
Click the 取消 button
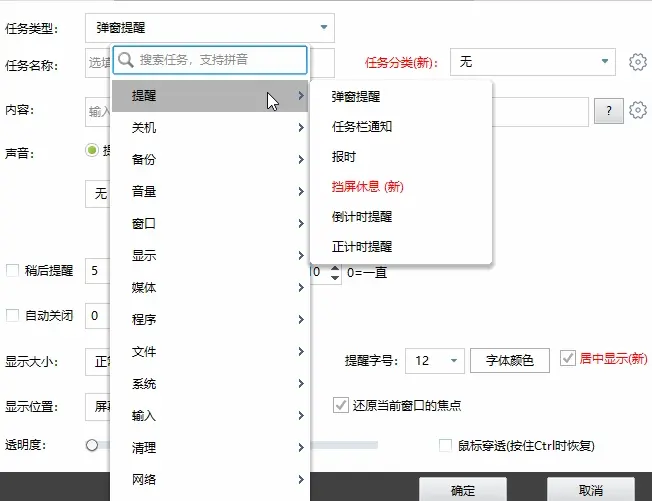[591, 490]
